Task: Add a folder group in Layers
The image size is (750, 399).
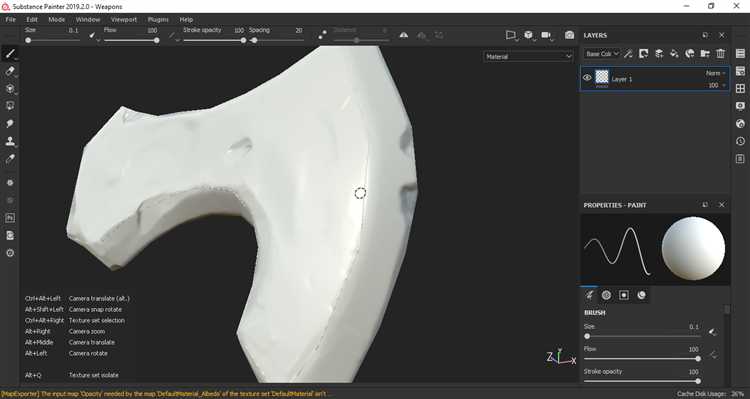Action: click(705, 54)
